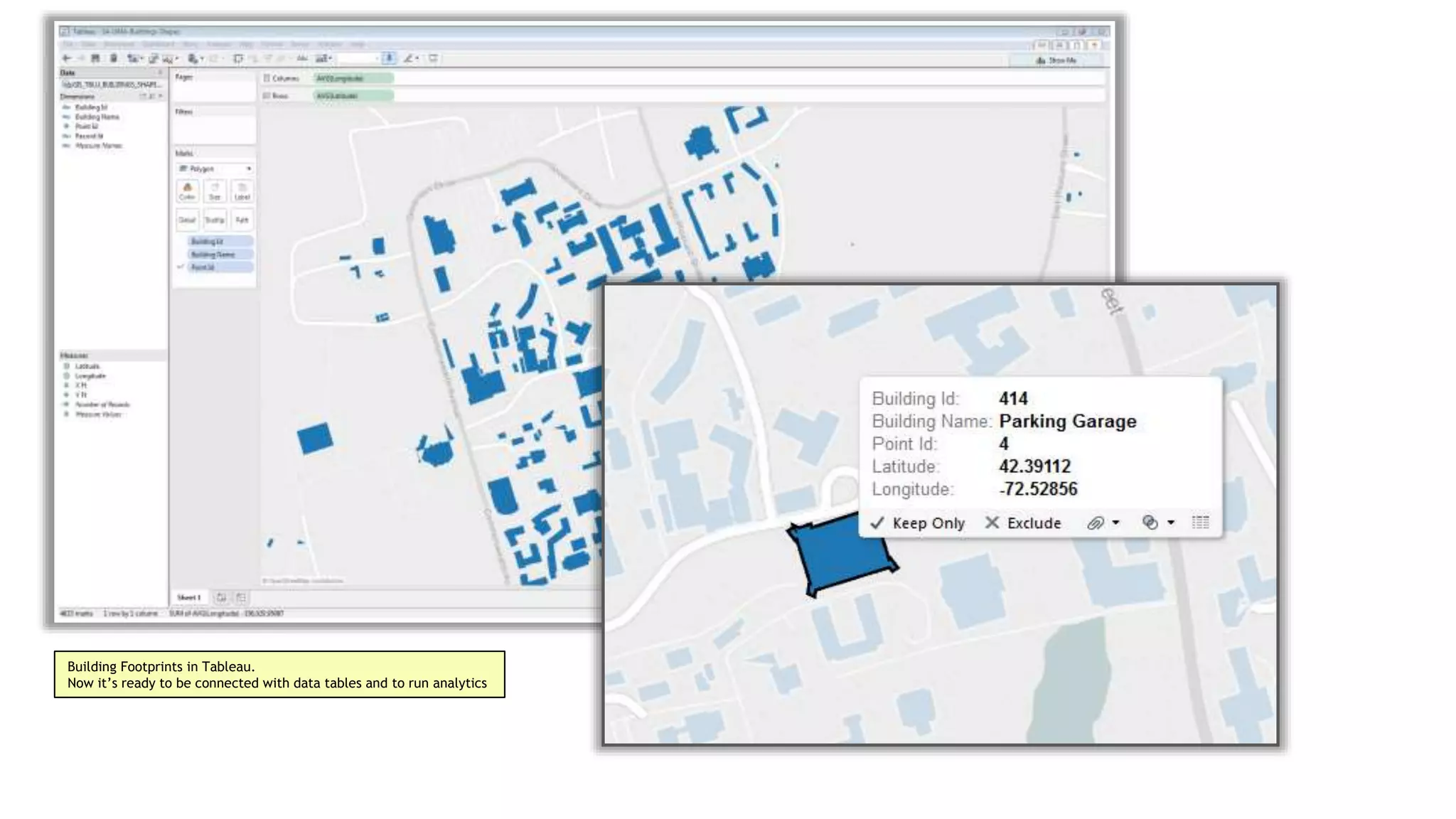Image resolution: width=1456 pixels, height=819 pixels.
Task: Click the data source name in Data pane
Action: coord(112,85)
